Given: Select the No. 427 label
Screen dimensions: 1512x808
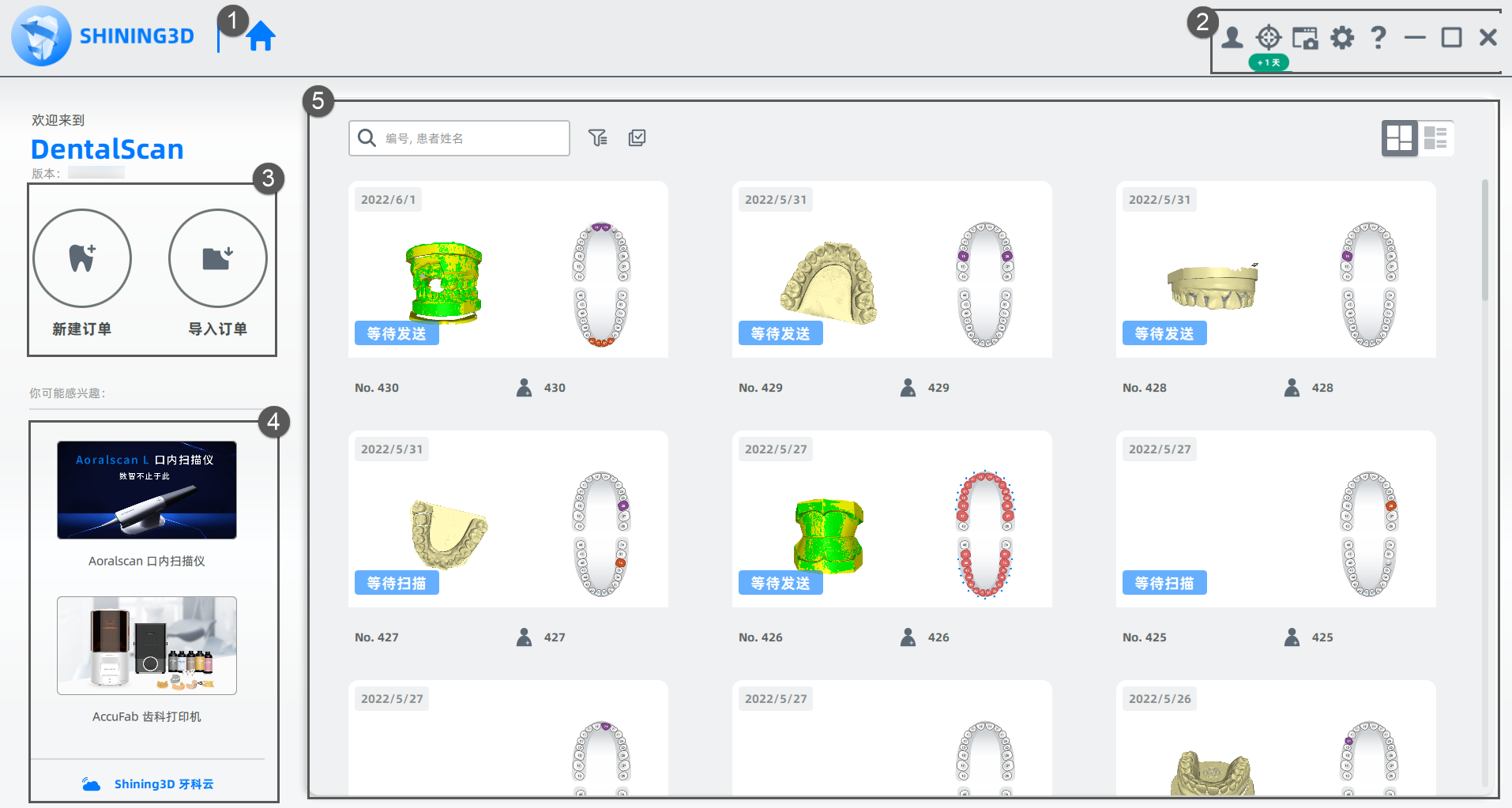Looking at the screenshot, I should 377,637.
